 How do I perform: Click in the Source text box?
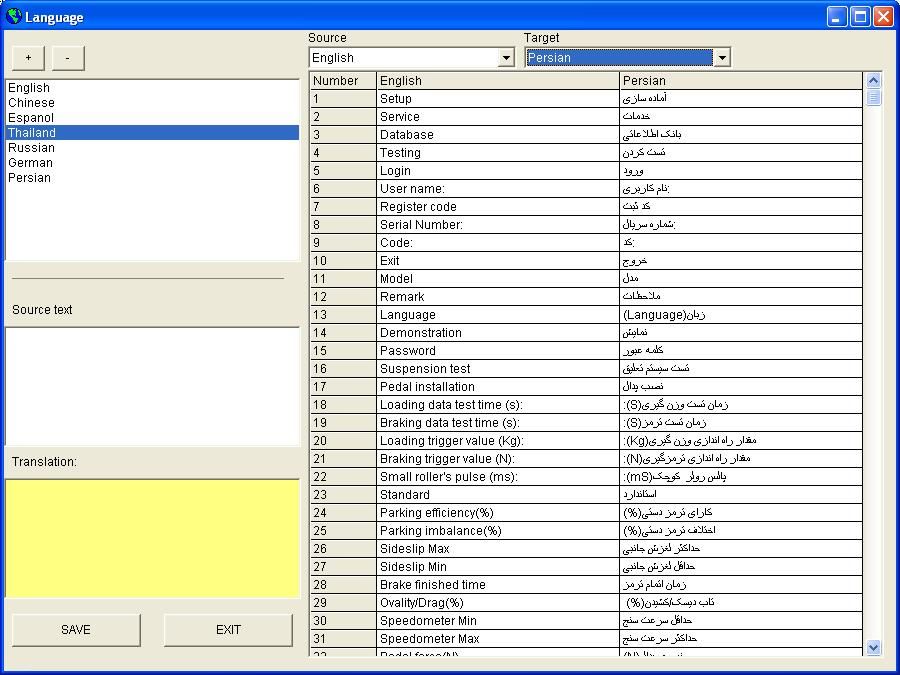(x=152, y=386)
